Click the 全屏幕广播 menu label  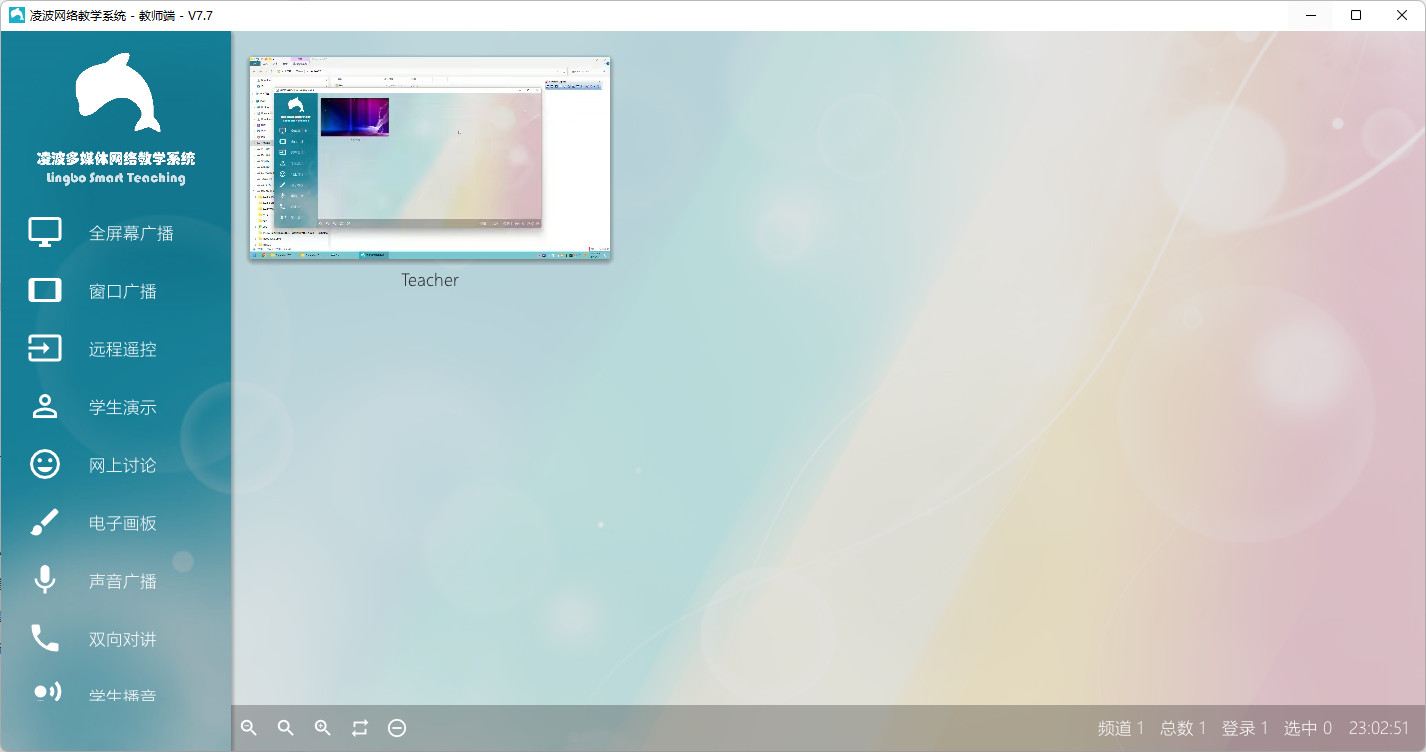tap(131, 233)
